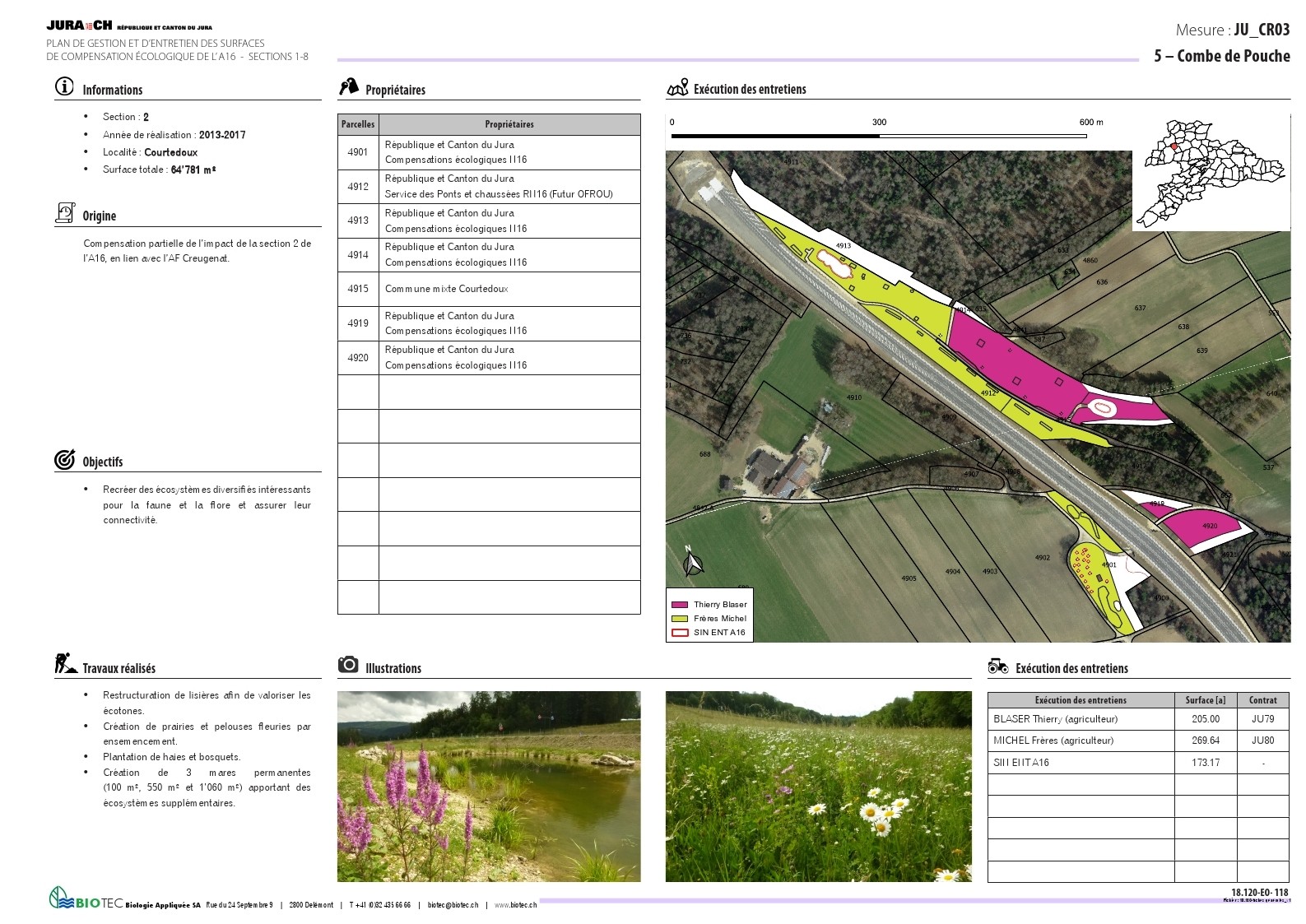The height and width of the screenshot is (924, 1306).
Task: Click 'Commune mixte Courtedoux' owner cell
Action: point(509,289)
